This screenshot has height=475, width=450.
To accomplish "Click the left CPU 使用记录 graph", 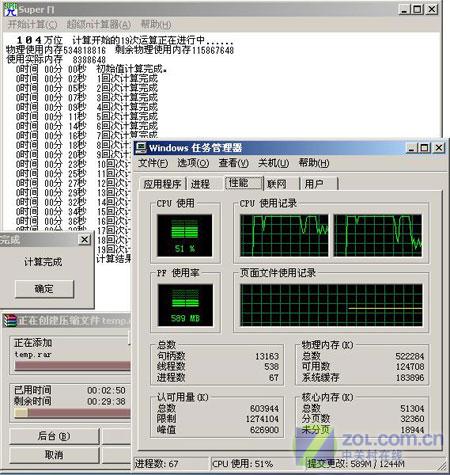I will point(284,235).
